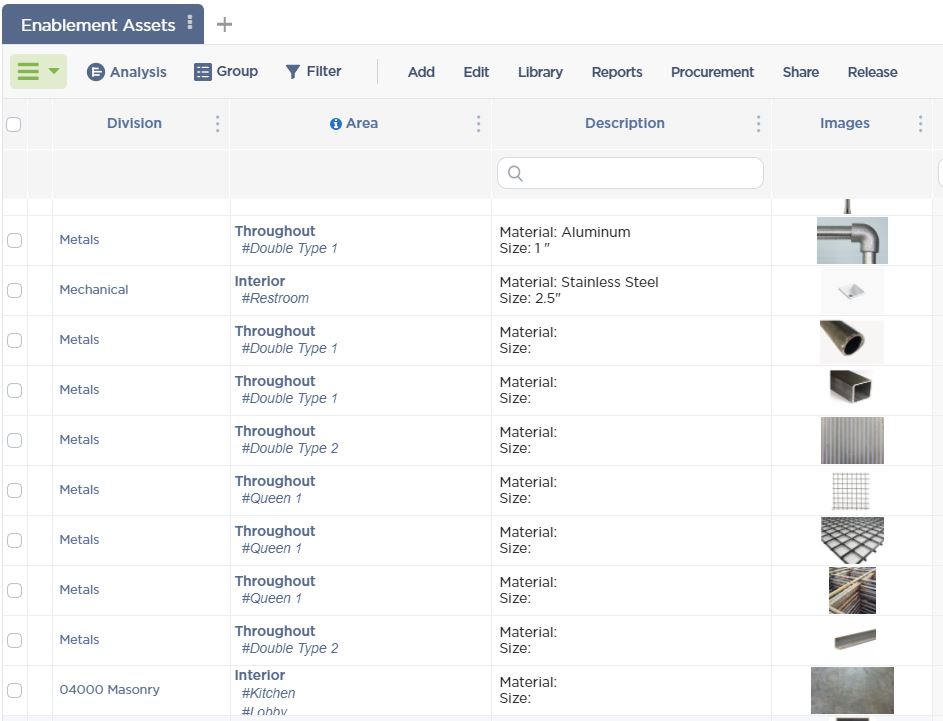
Task: Open the Reports menu
Action: [617, 72]
